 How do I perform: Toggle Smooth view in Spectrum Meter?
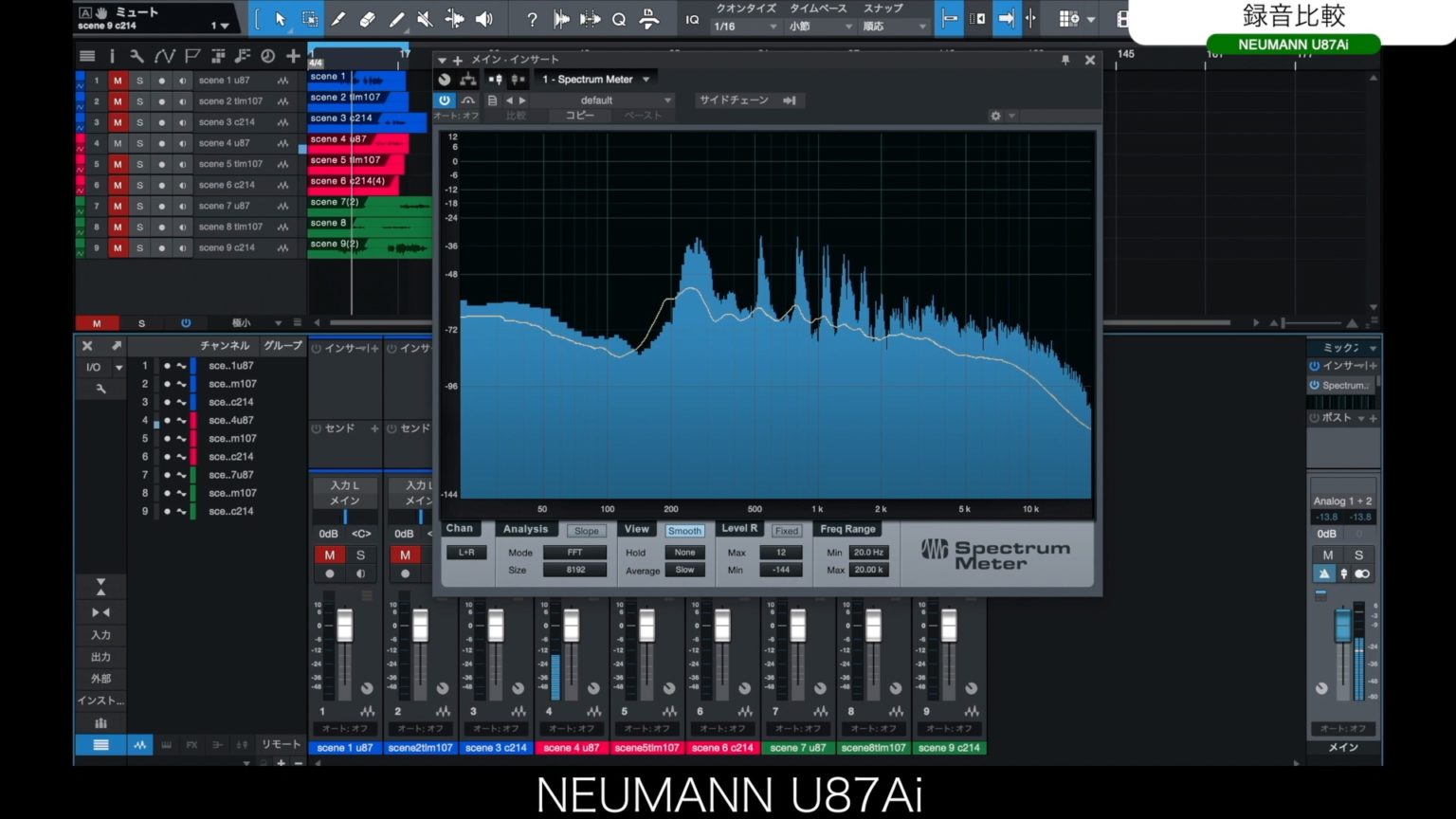684,530
